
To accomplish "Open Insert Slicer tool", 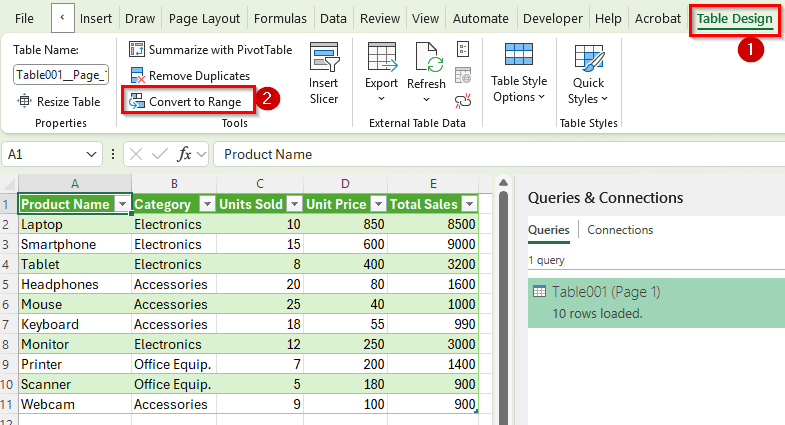I will [324, 73].
